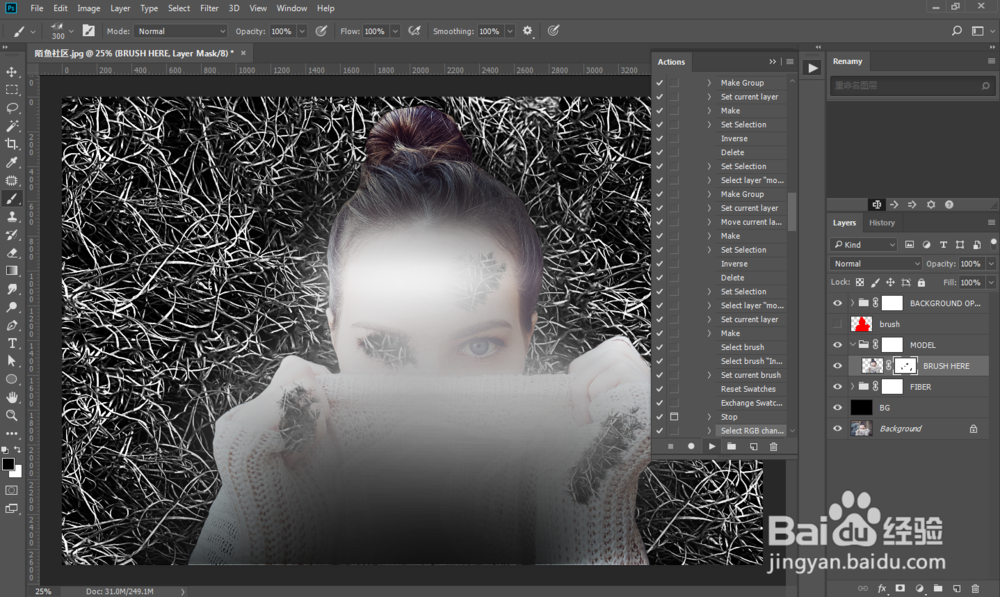This screenshot has width=1000, height=597.
Task: Collapse Actions panel with double arrows
Action: [x=772, y=62]
